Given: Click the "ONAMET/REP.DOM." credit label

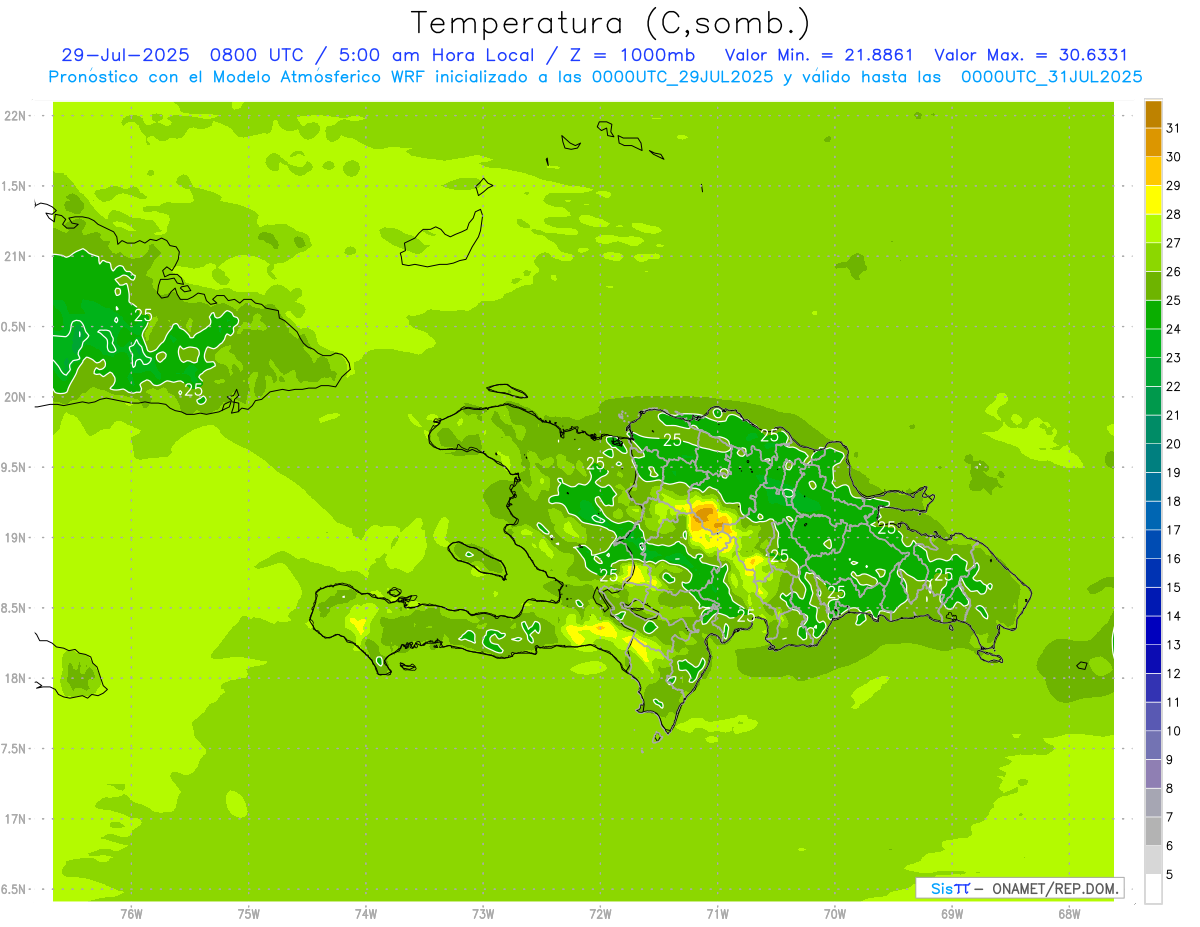Looking at the screenshot, I should 1056,888.
